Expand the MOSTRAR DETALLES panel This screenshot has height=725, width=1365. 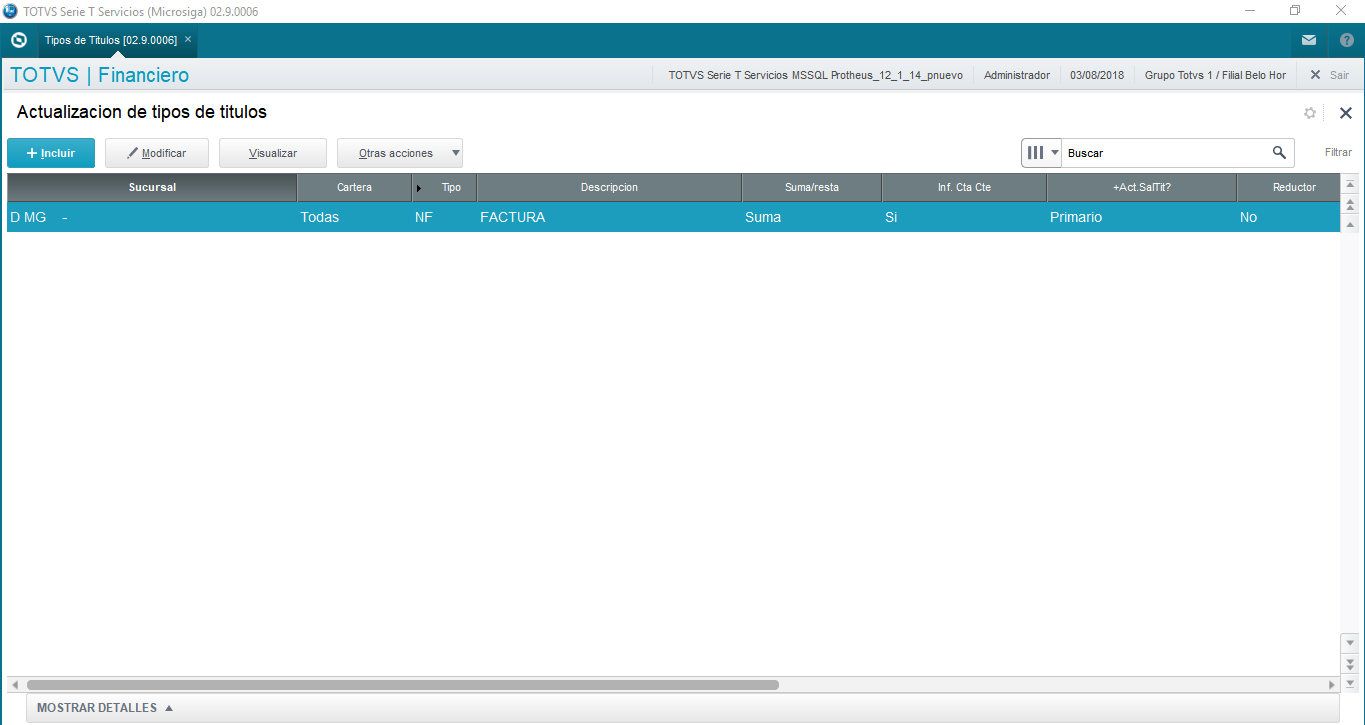pyautogui.click(x=105, y=708)
